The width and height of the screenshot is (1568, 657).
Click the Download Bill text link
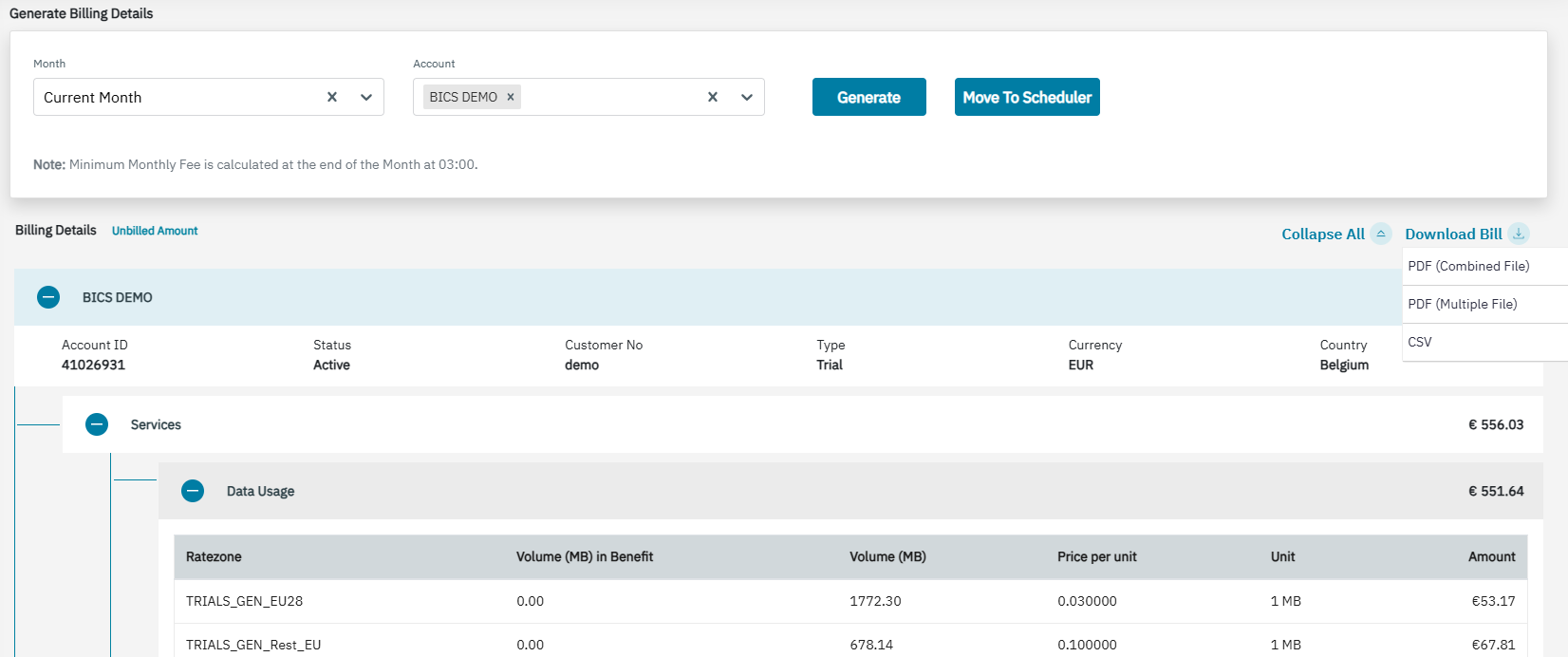coord(1453,234)
